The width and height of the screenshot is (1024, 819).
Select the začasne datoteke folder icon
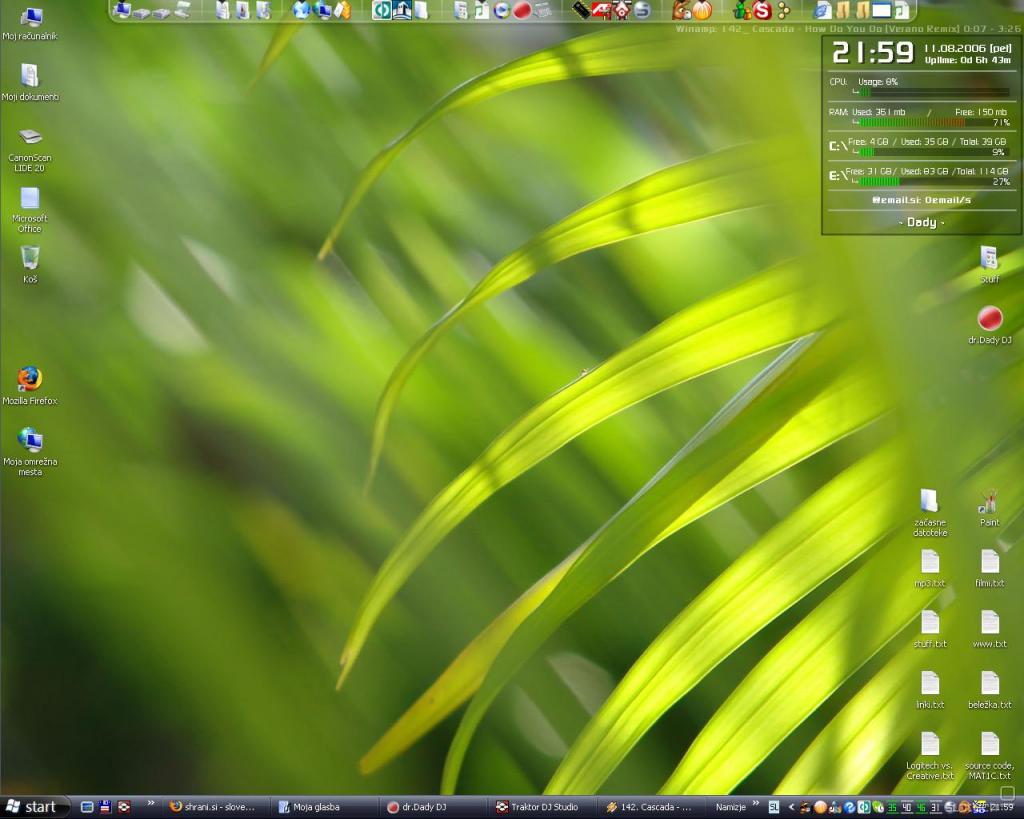pyautogui.click(x=930, y=513)
